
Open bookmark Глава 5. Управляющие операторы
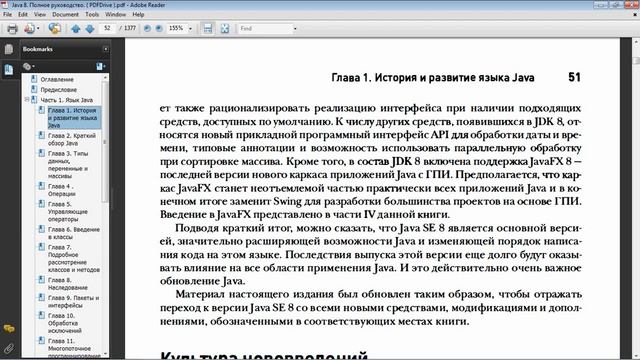[x=68, y=211]
